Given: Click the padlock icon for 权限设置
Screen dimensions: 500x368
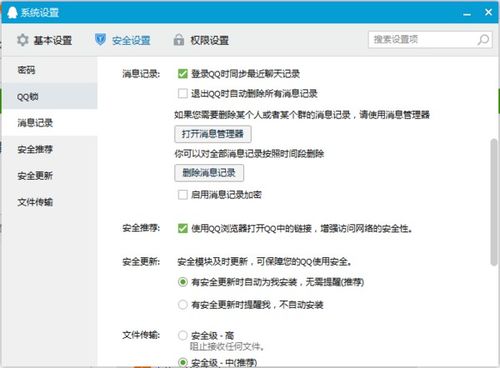Looking at the screenshot, I should click(179, 40).
